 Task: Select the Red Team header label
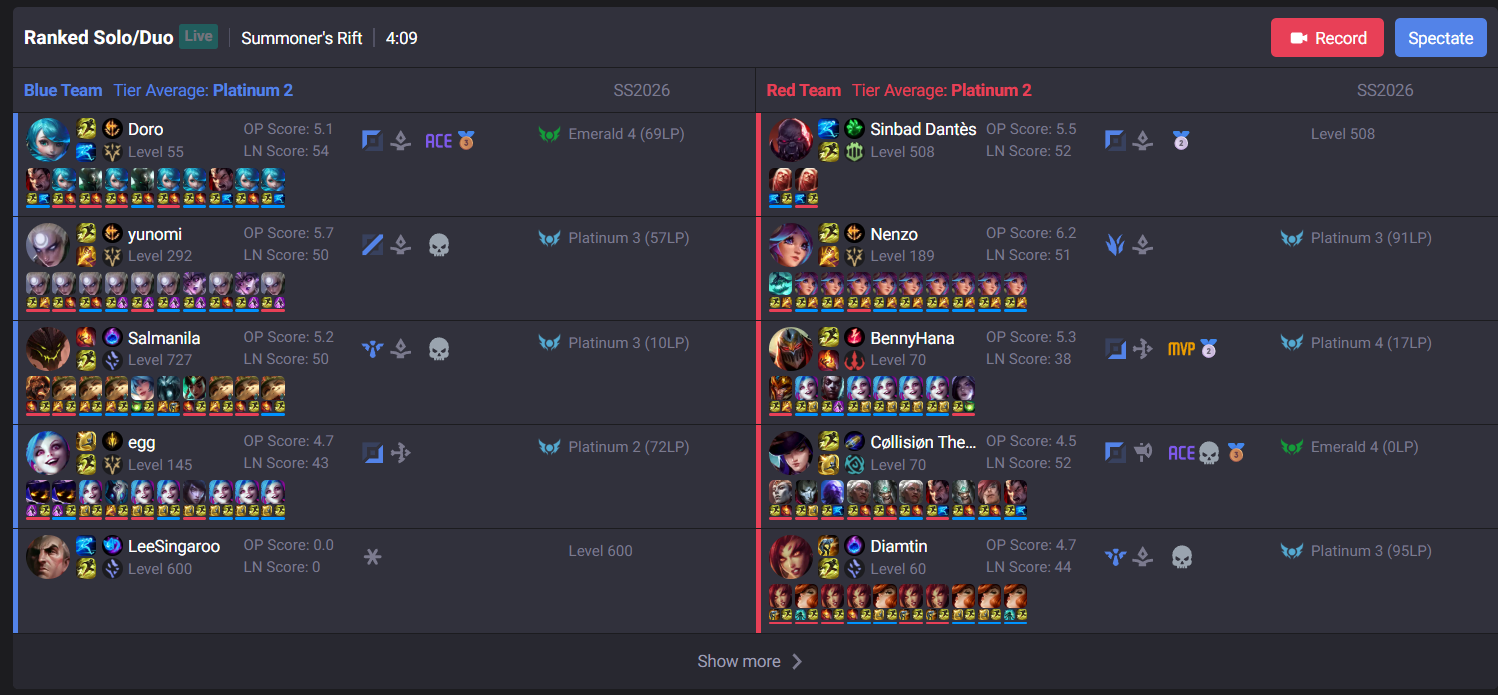coord(803,90)
